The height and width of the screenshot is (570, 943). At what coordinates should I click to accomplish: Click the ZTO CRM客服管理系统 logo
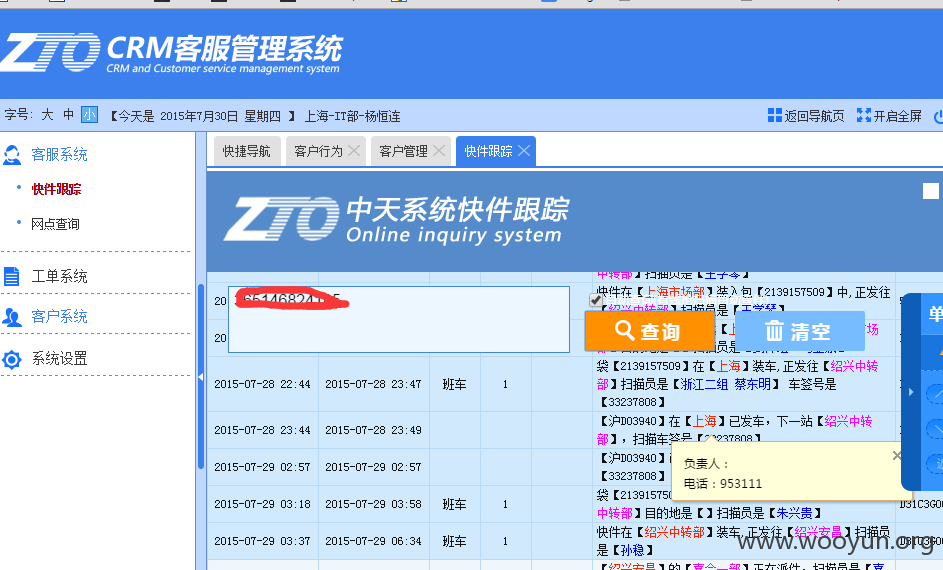[x=171, y=52]
